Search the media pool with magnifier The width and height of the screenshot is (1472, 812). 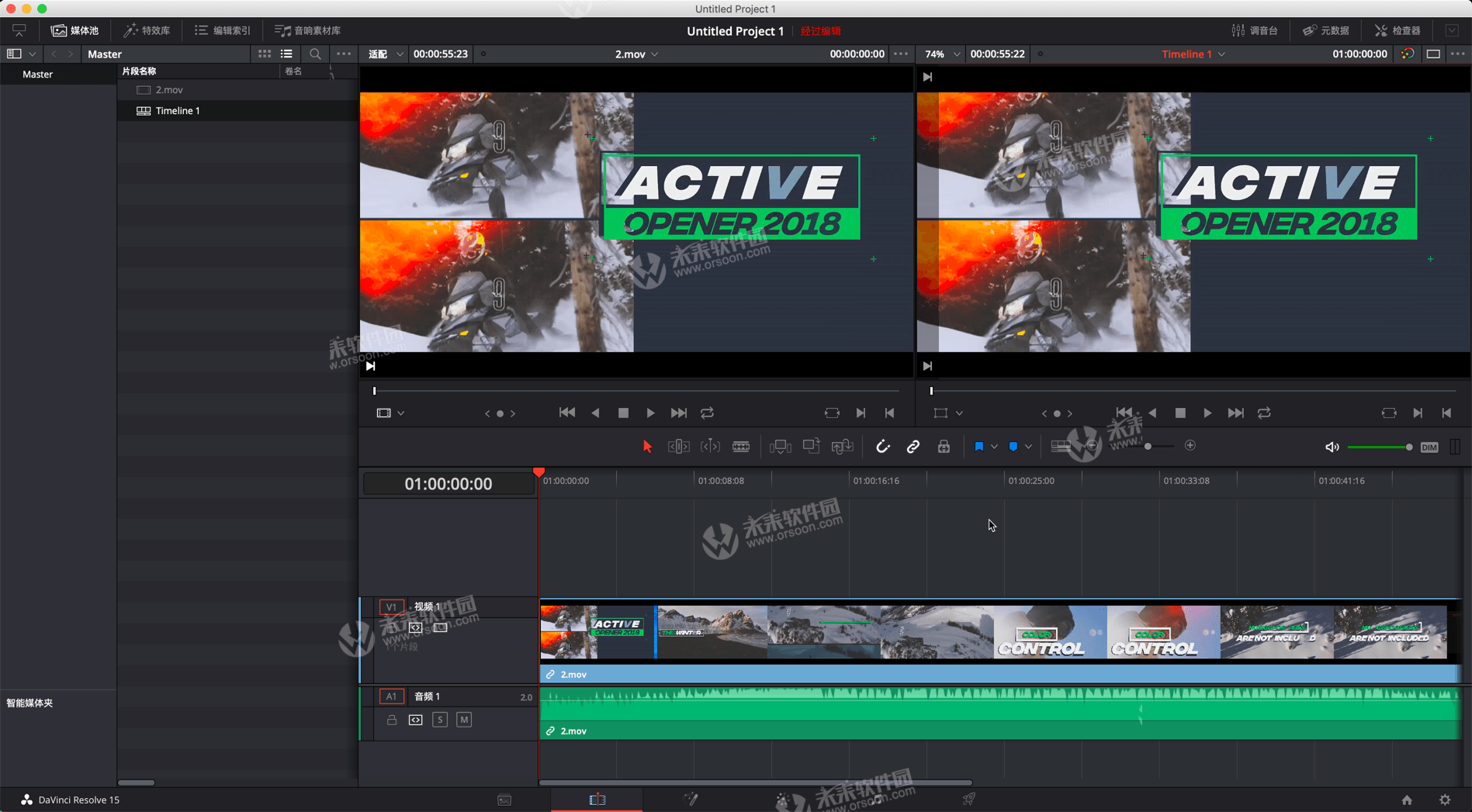[315, 54]
